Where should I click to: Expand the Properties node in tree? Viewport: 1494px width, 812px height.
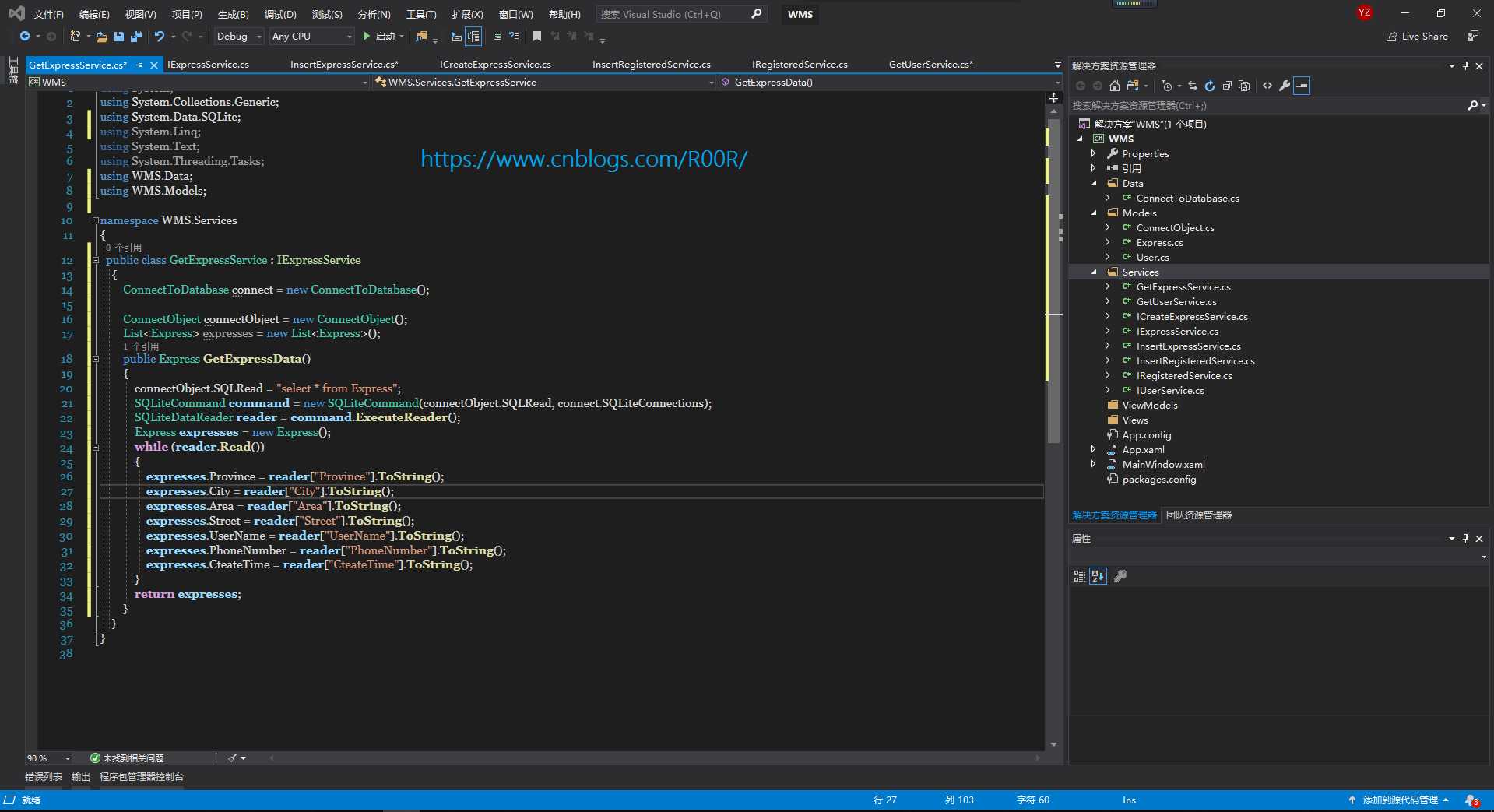1094,154
